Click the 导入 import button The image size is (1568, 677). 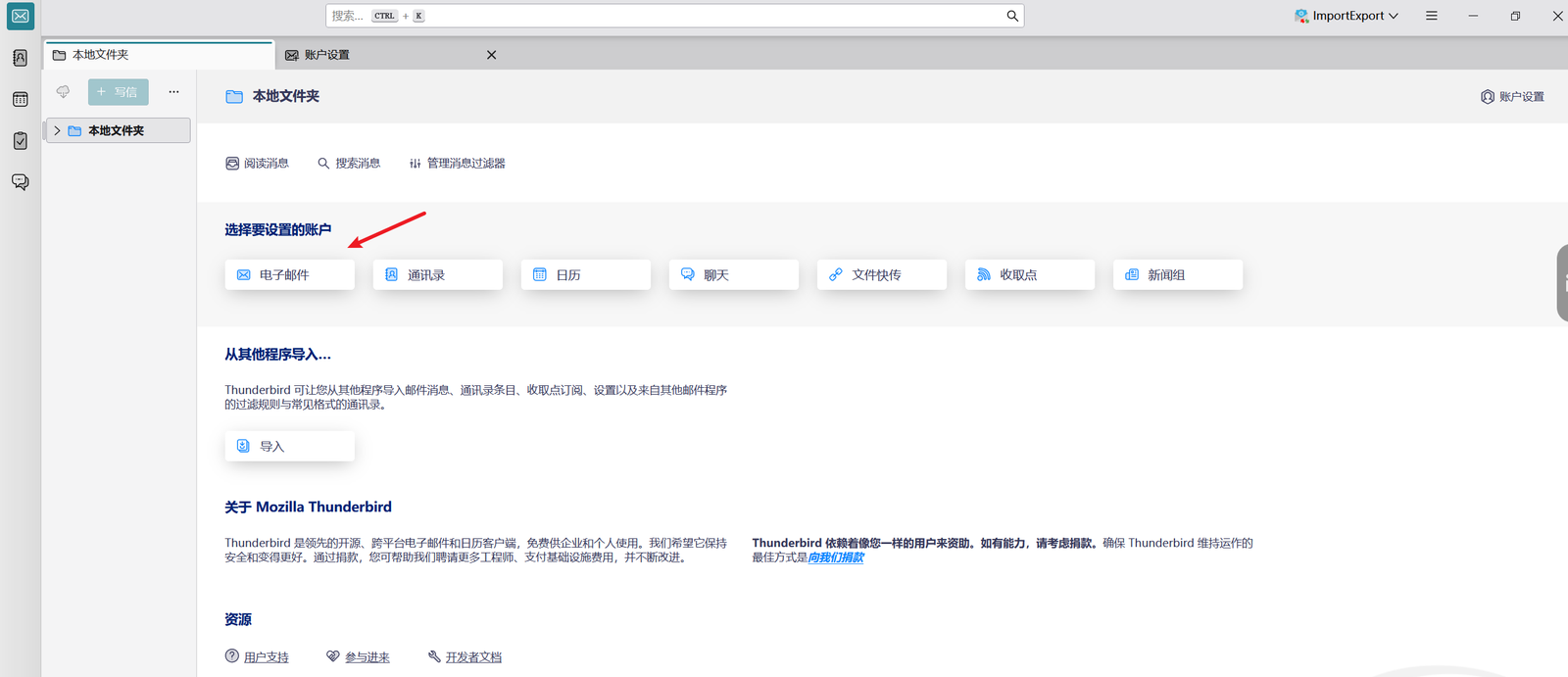(290, 446)
